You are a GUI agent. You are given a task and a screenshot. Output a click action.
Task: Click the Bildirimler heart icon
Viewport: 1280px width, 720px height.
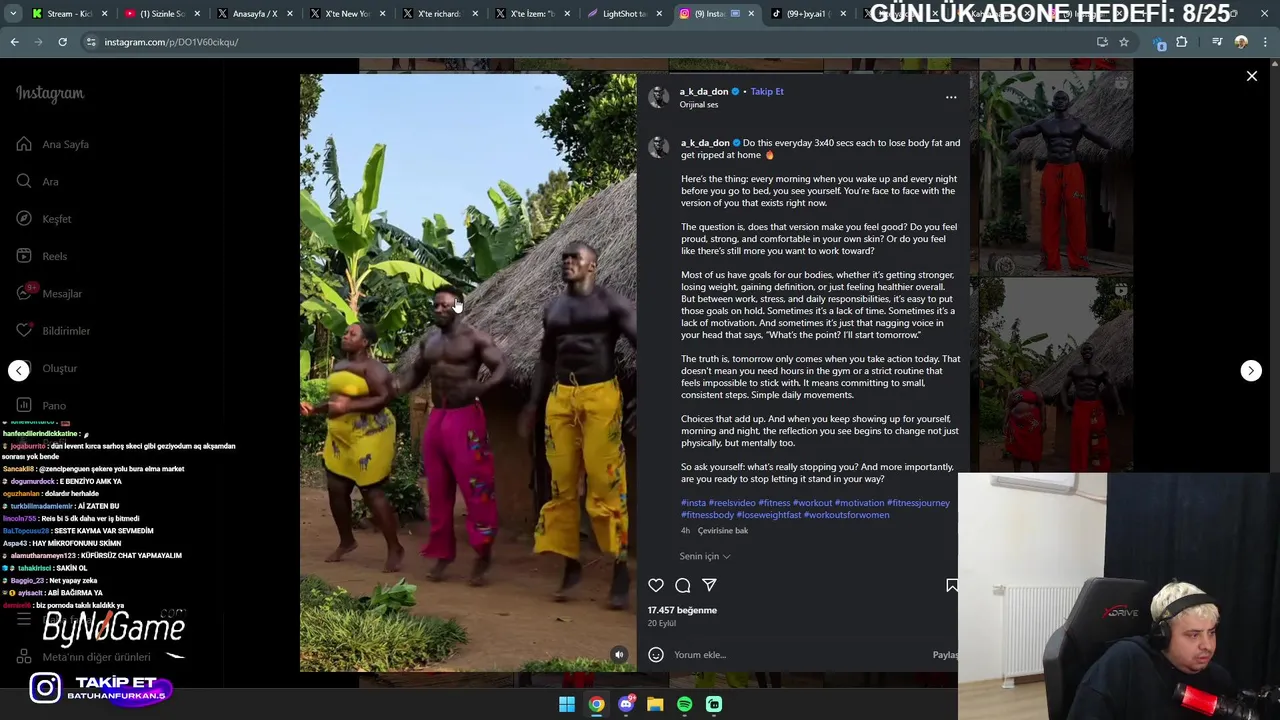[x=24, y=331]
